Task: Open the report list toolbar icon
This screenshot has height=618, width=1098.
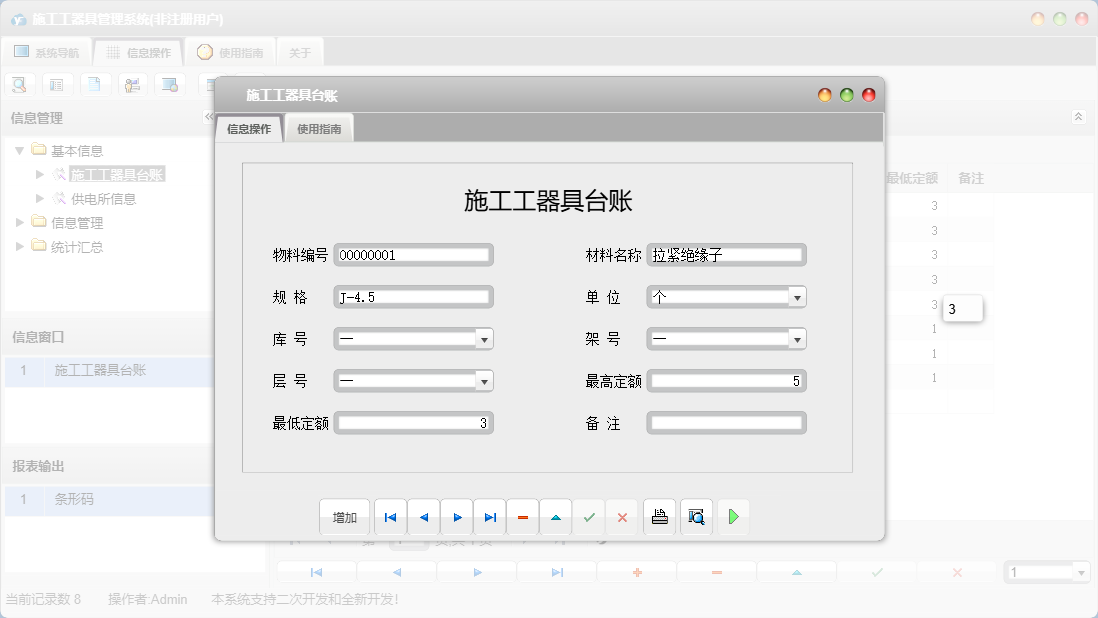Action: click(57, 84)
